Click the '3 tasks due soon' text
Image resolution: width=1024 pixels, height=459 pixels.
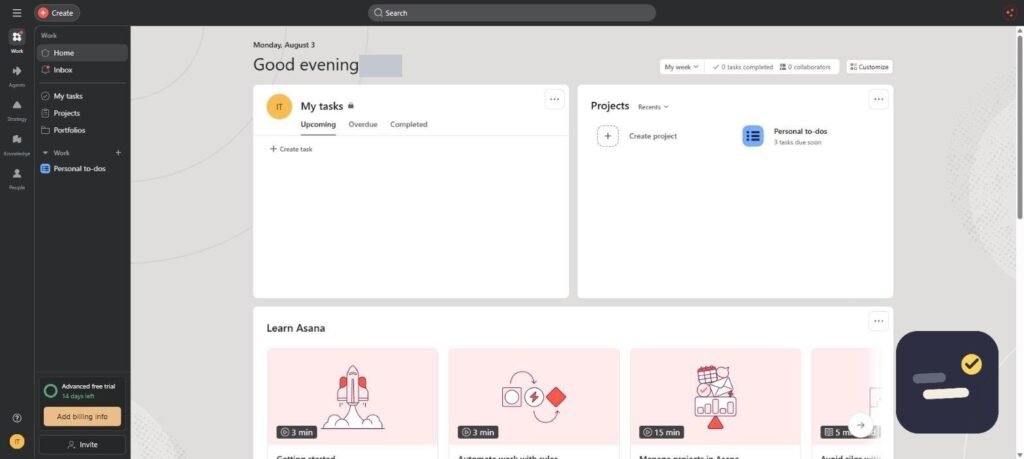(797, 142)
